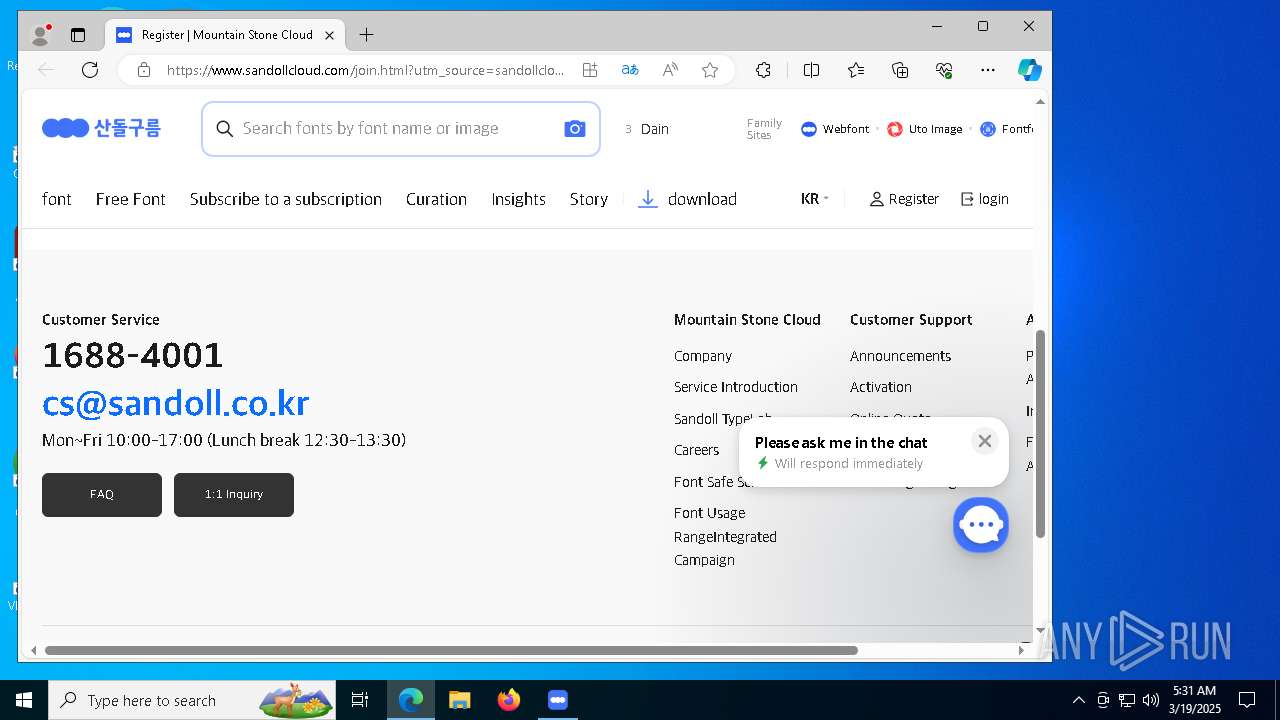Toggle Edge split screen

(811, 70)
